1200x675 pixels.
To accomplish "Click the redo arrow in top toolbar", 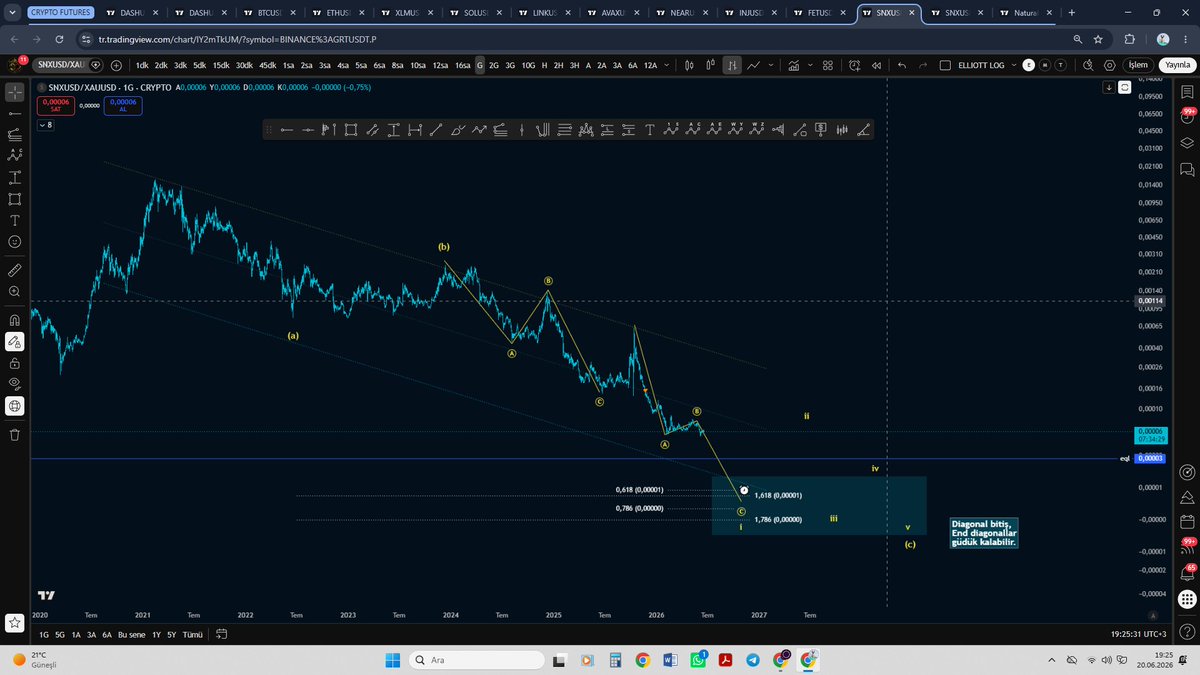I will click(x=923, y=65).
